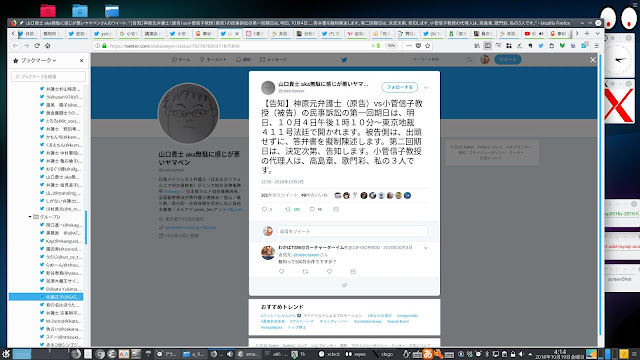
Task: Switch to the YouTube tab with speaker icon
Action: point(534,33)
